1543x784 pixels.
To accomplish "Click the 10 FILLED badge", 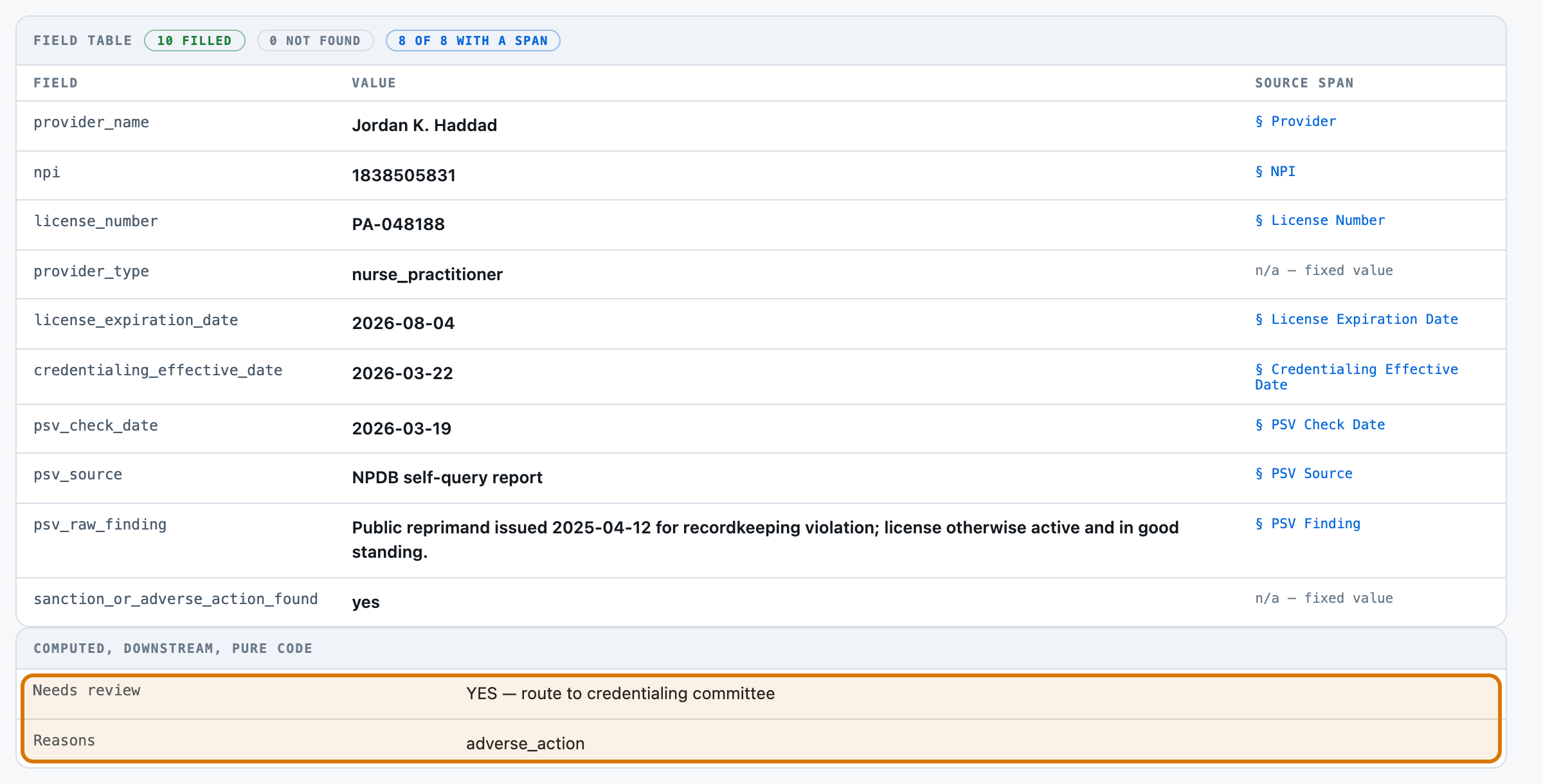I will click(195, 40).
